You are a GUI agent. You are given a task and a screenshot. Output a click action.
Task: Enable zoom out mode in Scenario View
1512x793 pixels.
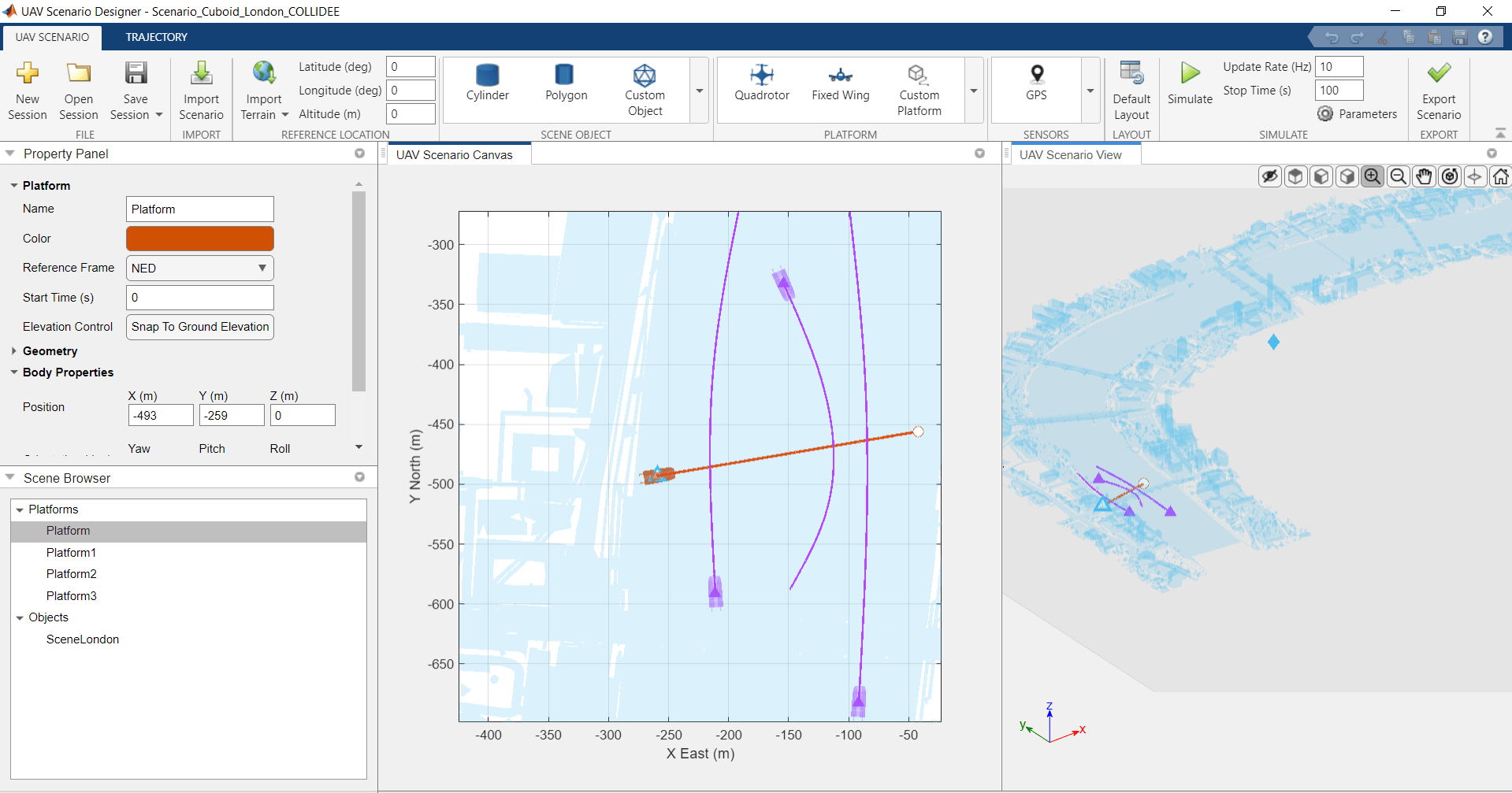[x=1398, y=176]
